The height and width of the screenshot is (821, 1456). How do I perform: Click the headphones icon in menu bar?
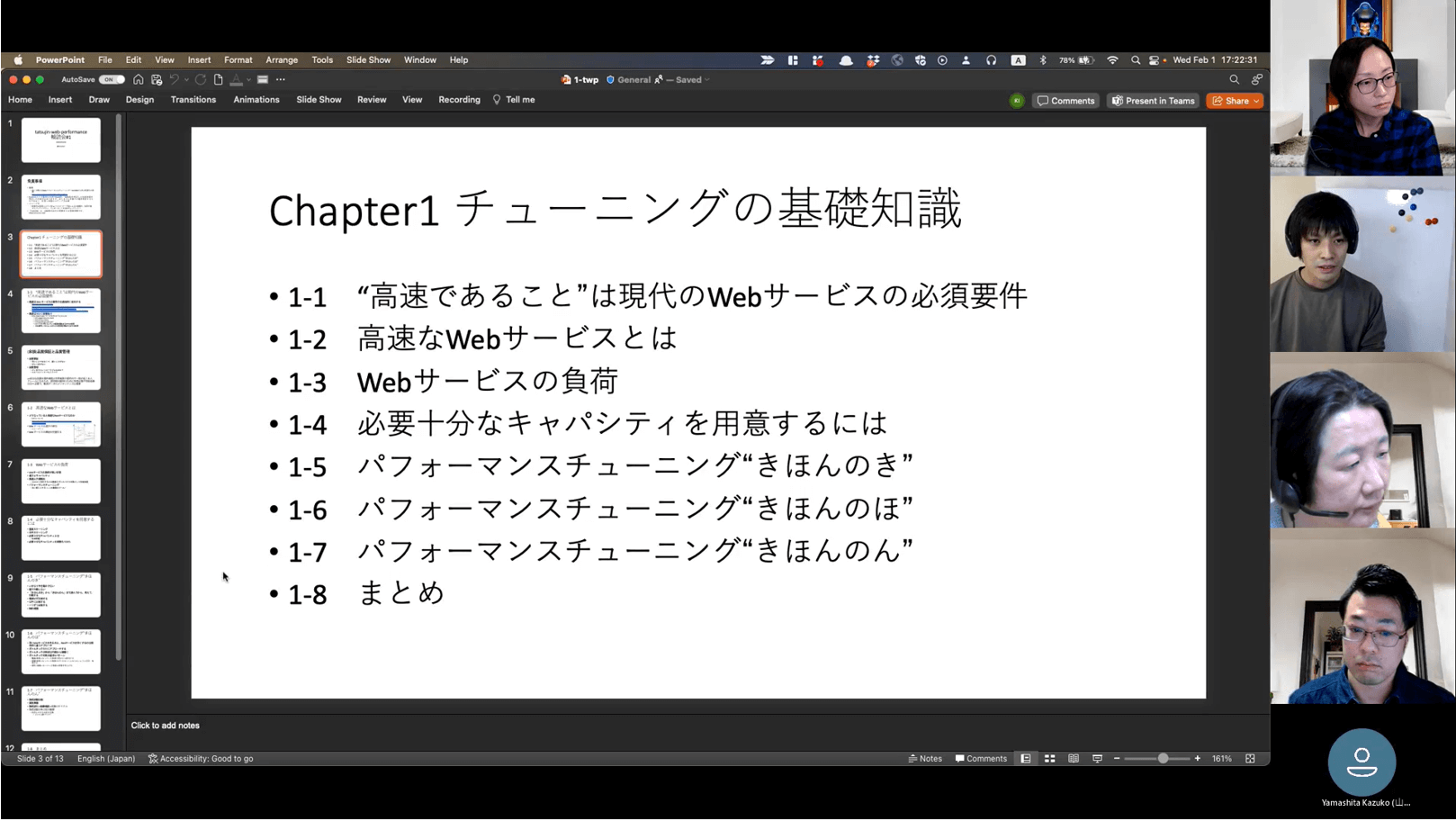991,60
